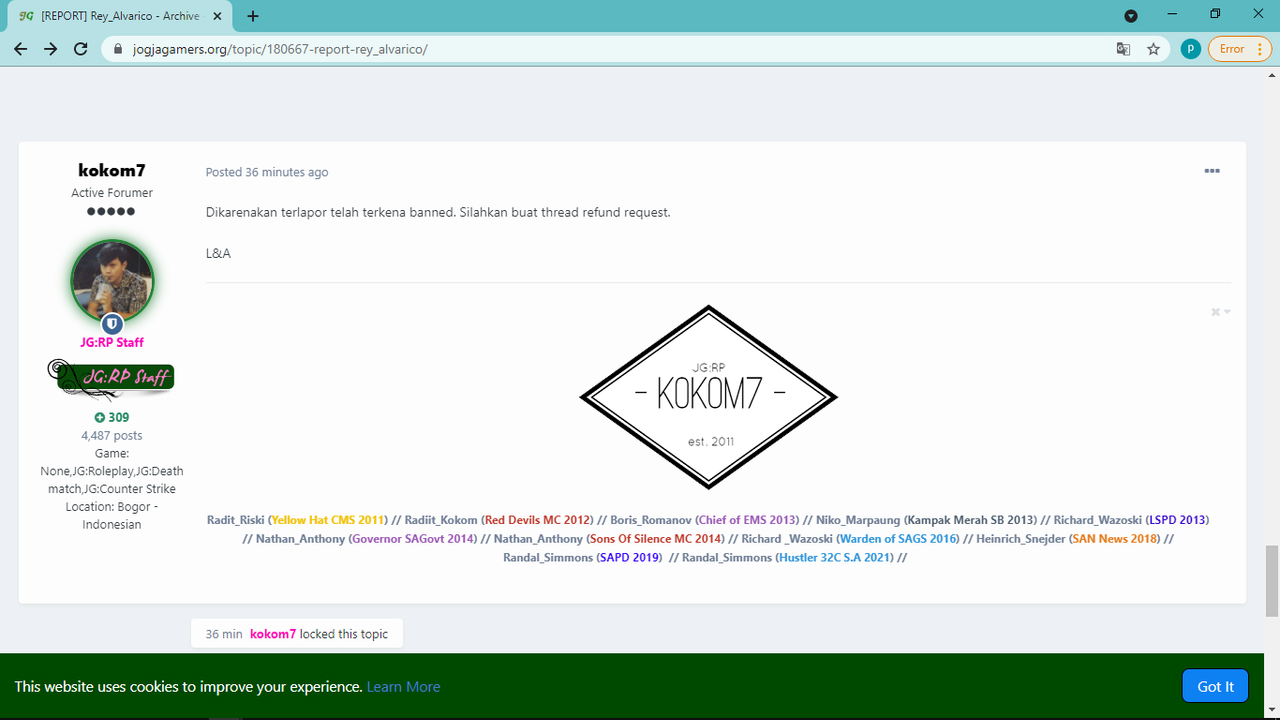Select text Chief of EMS 2013

click(x=748, y=520)
